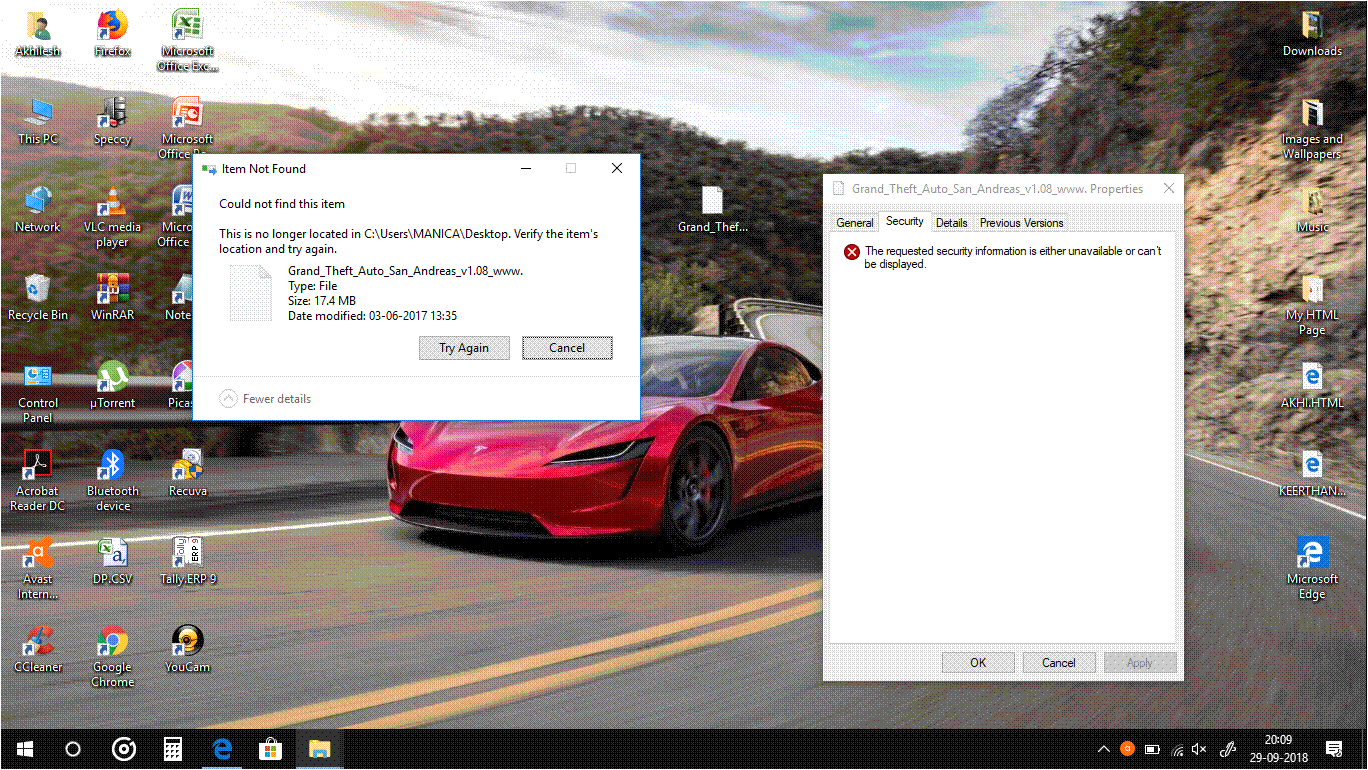Open the Previous Versions tab

[1022, 223]
